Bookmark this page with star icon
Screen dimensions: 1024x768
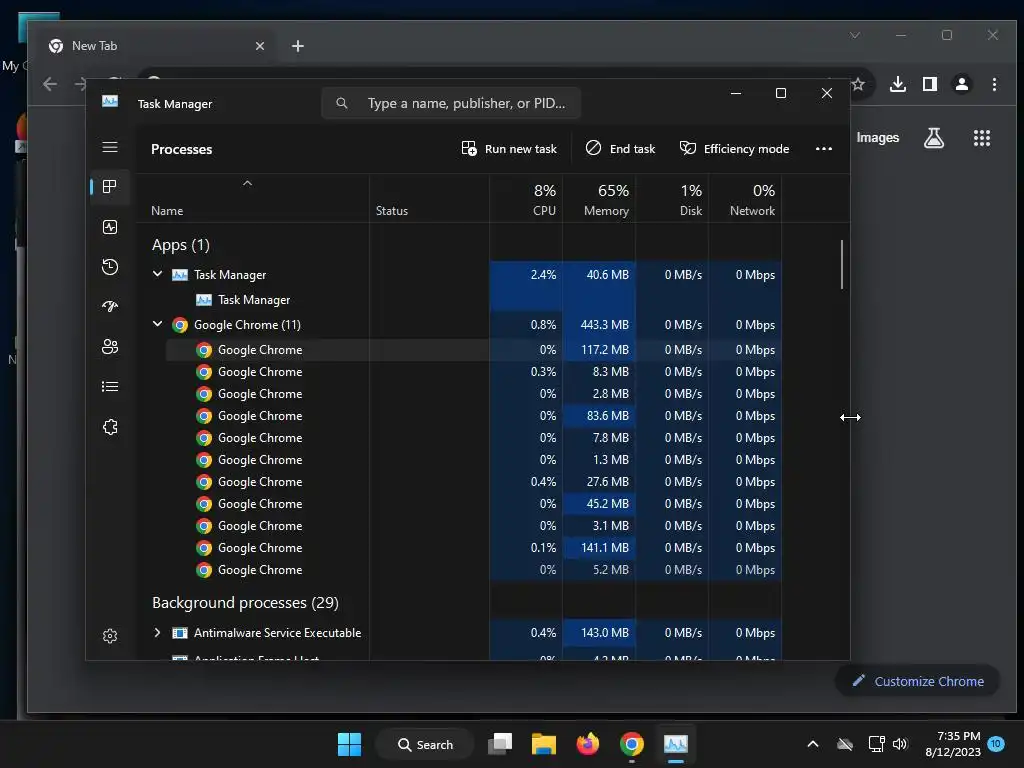click(858, 84)
